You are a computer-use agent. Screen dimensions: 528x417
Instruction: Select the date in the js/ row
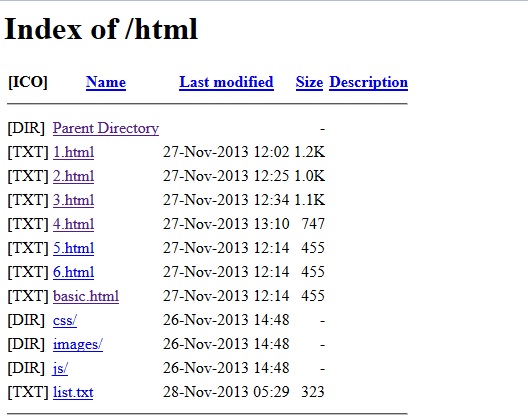click(x=226, y=368)
